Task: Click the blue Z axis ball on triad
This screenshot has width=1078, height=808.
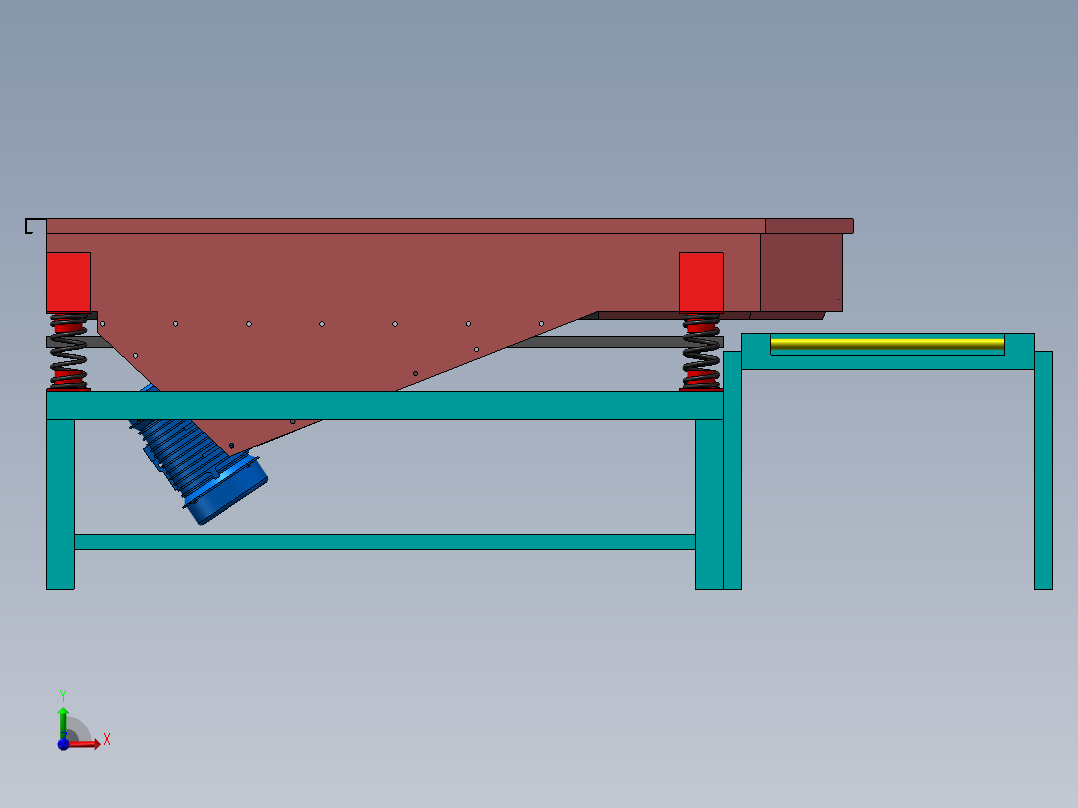Action: point(63,744)
